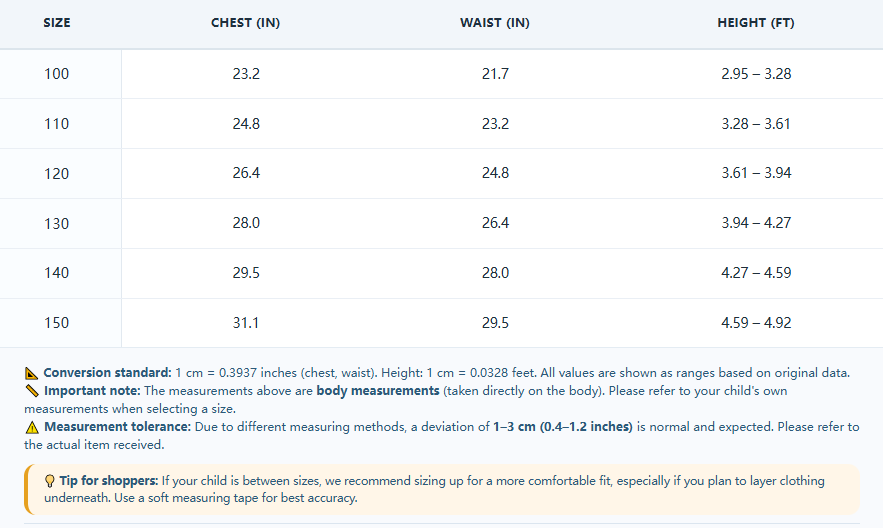Click the lightbulb icon in shoppers tip
This screenshot has width=883, height=528.
[50, 481]
